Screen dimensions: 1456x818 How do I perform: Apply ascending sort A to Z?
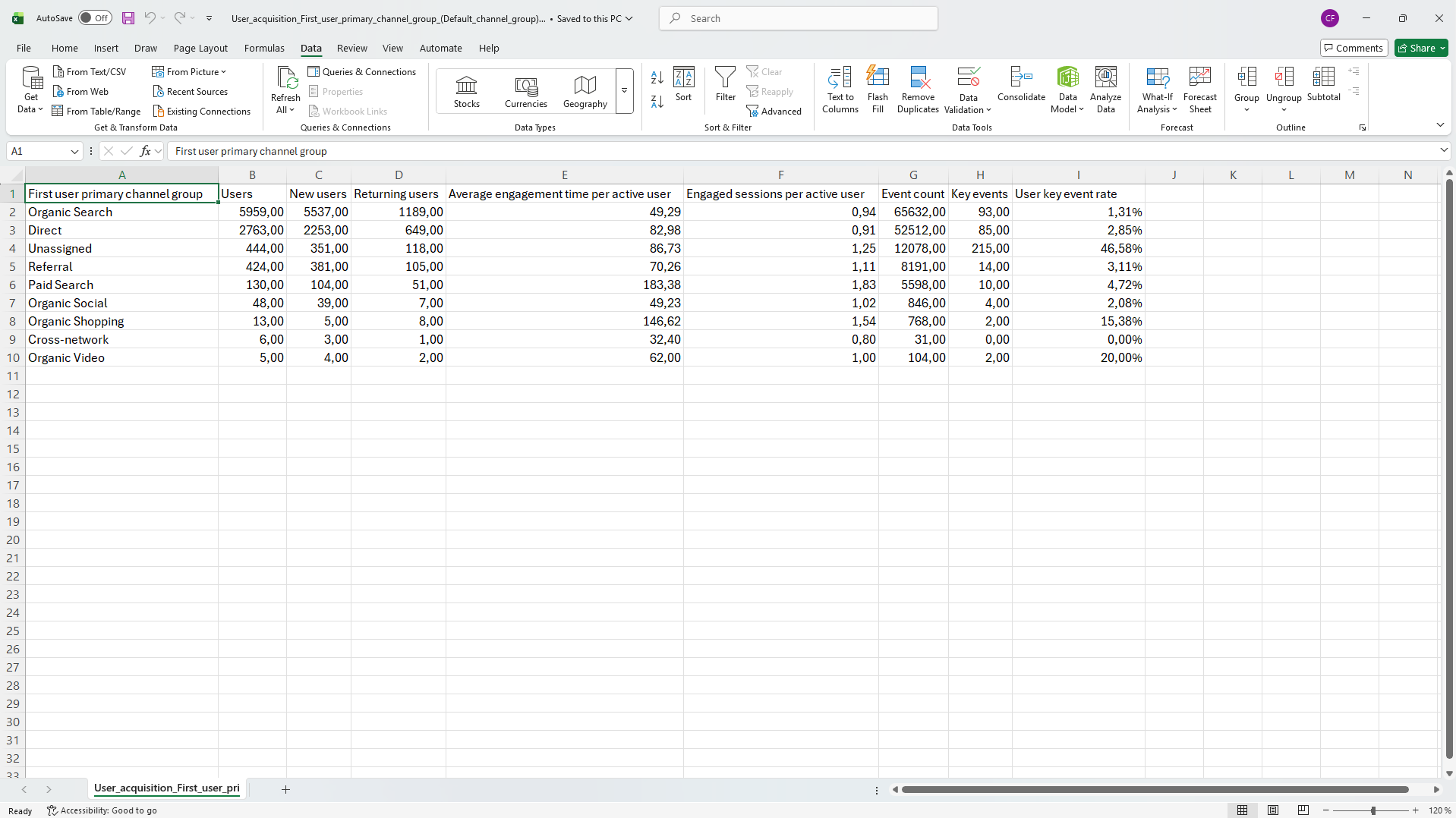click(656, 77)
